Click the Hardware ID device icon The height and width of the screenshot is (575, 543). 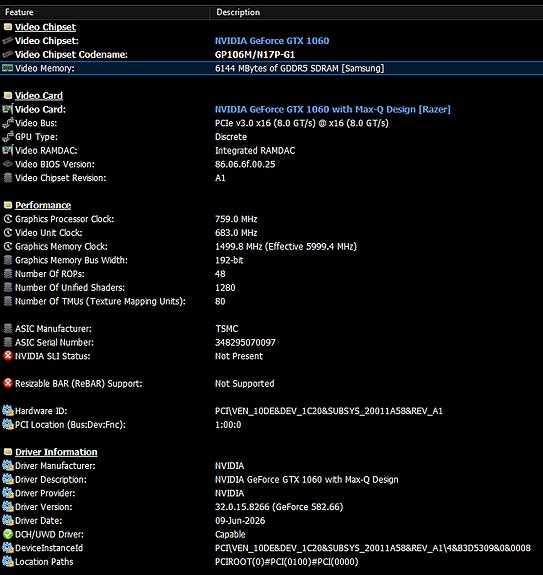8,411
